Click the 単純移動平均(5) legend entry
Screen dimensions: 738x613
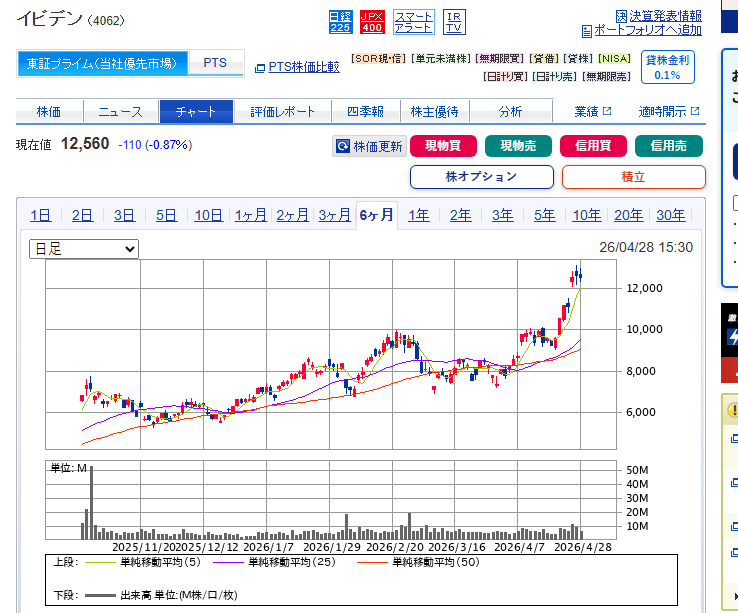click(143, 562)
